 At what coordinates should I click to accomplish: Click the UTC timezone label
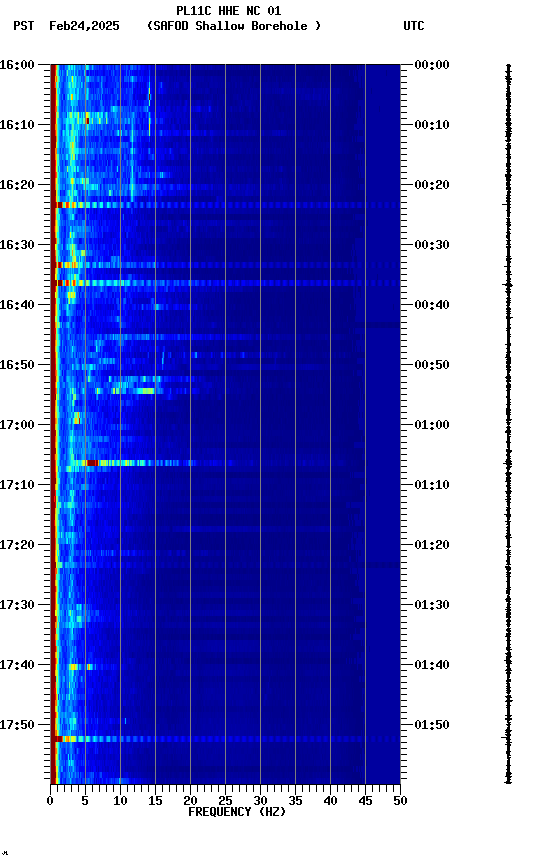tap(413, 26)
